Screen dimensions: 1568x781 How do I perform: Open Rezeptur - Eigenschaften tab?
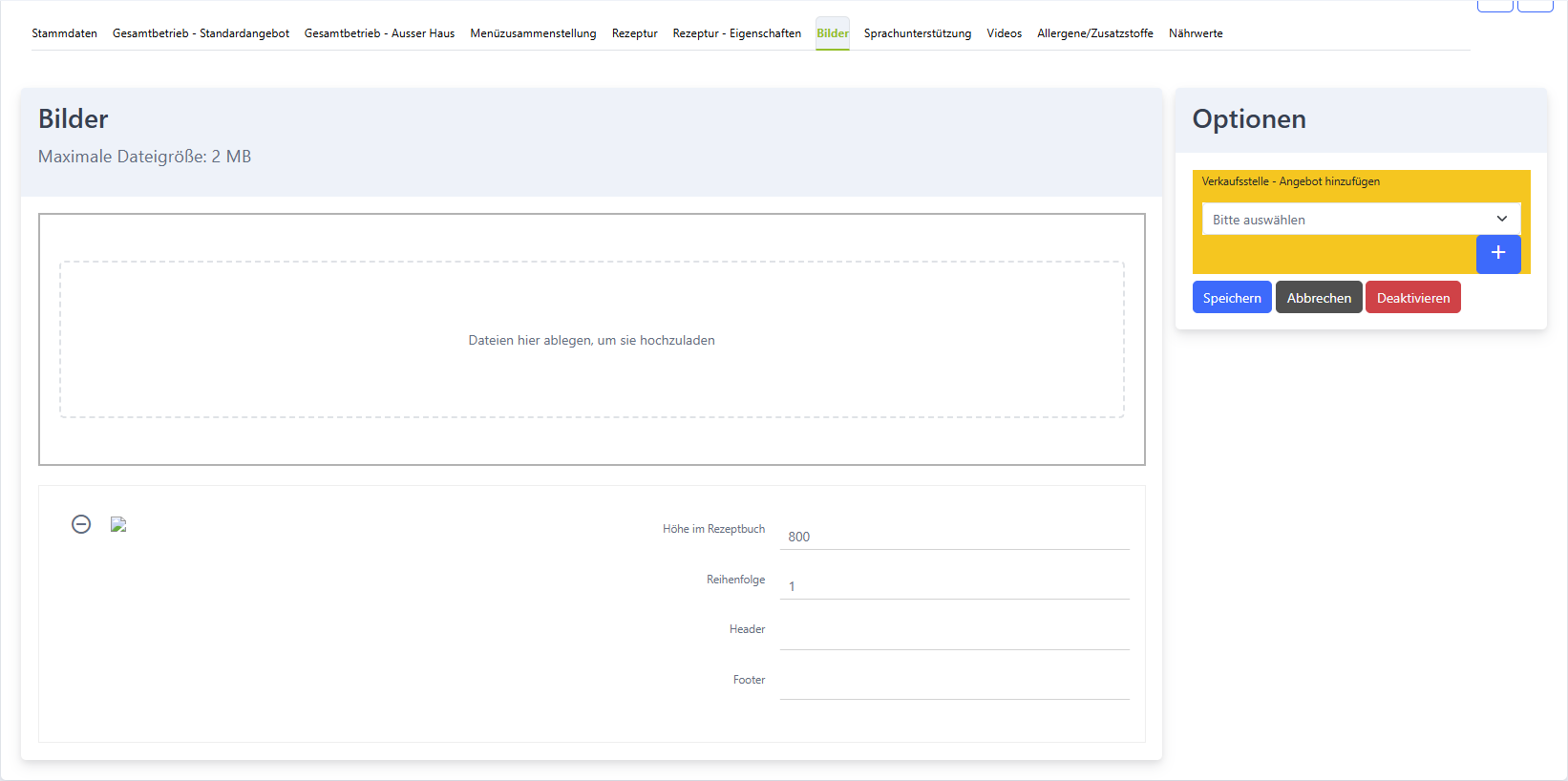pyautogui.click(x=737, y=33)
